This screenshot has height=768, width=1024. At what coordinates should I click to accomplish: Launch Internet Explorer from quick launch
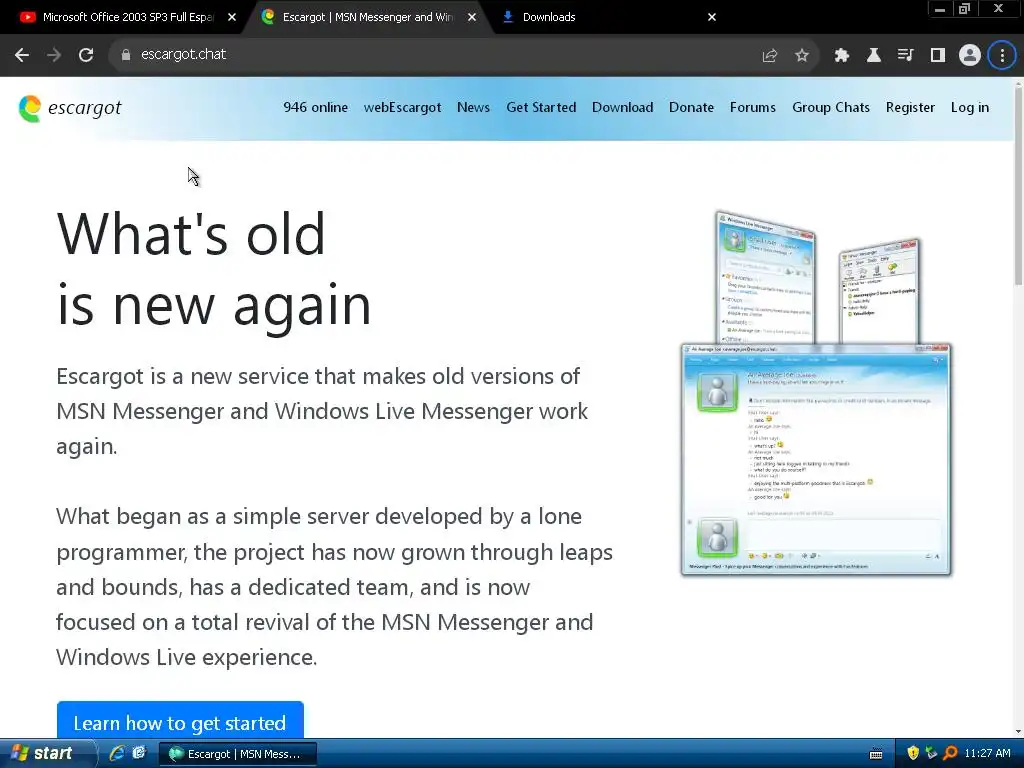tap(117, 753)
